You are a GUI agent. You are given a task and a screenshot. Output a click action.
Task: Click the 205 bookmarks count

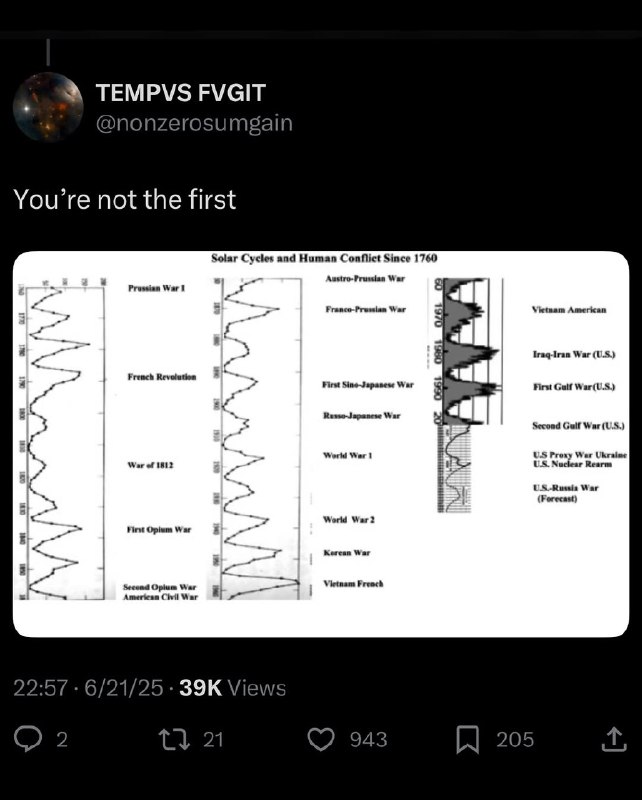point(515,739)
